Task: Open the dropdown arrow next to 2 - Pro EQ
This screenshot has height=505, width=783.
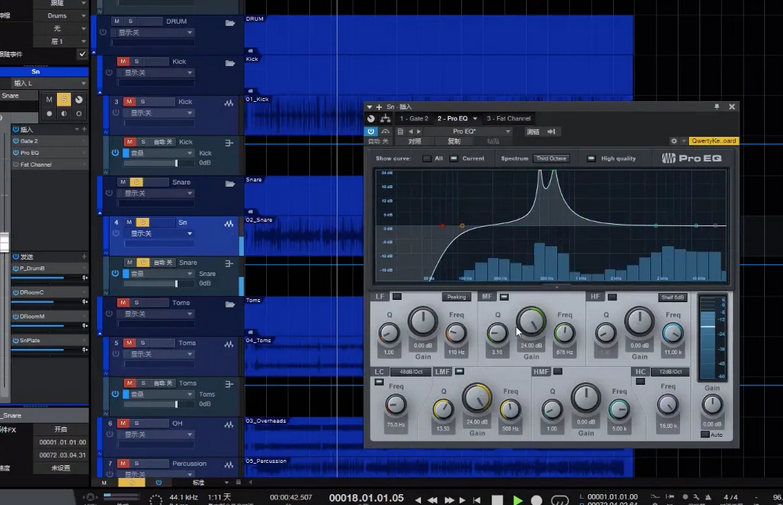Action: (x=475, y=118)
